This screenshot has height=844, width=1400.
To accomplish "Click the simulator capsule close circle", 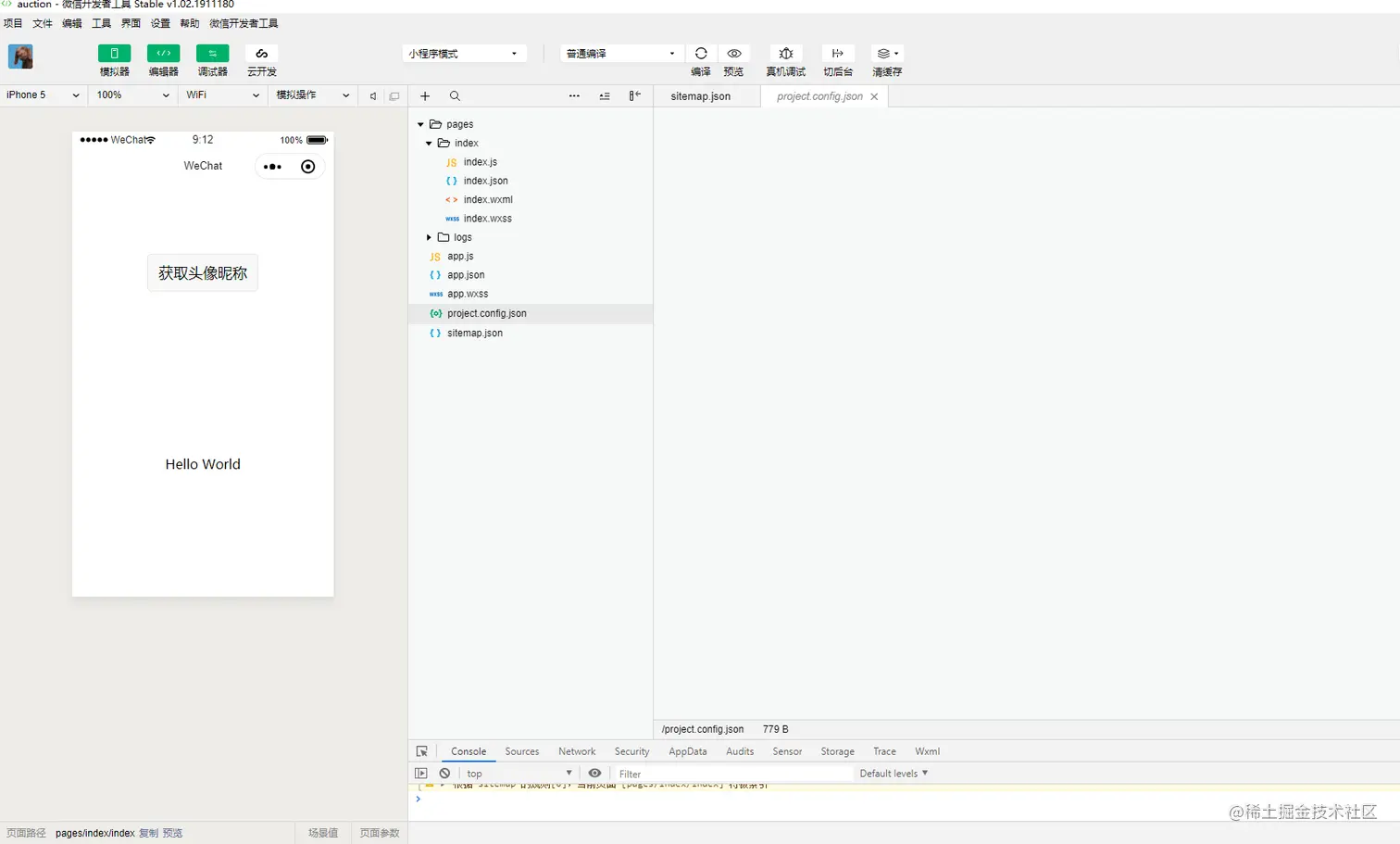I will pyautogui.click(x=308, y=167).
